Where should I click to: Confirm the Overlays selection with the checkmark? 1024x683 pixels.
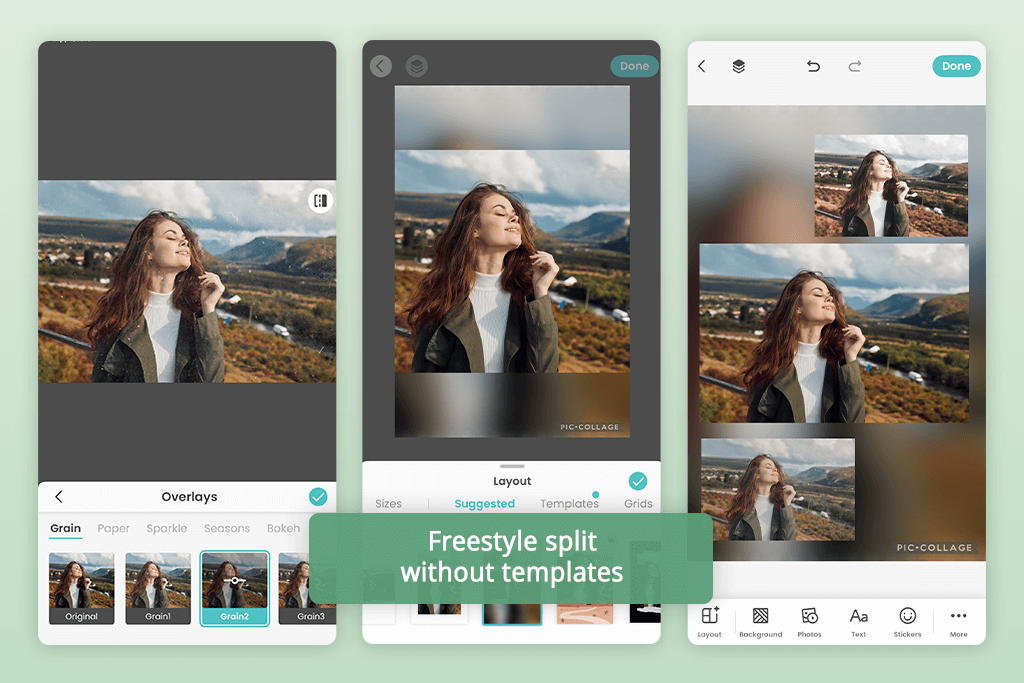click(318, 497)
